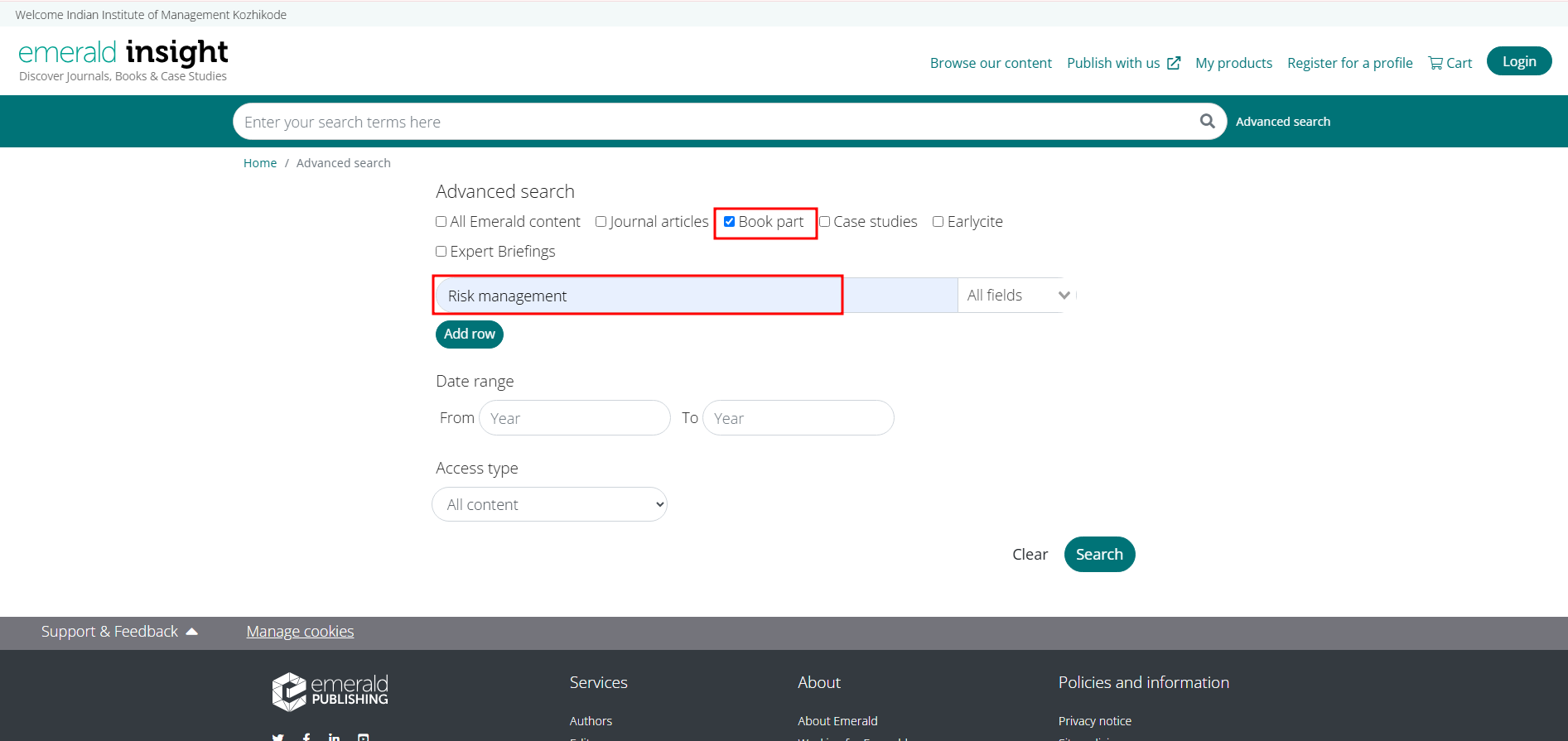The image size is (1568, 741).
Task: Expand the Access type All content dropdown
Action: pyautogui.click(x=550, y=504)
